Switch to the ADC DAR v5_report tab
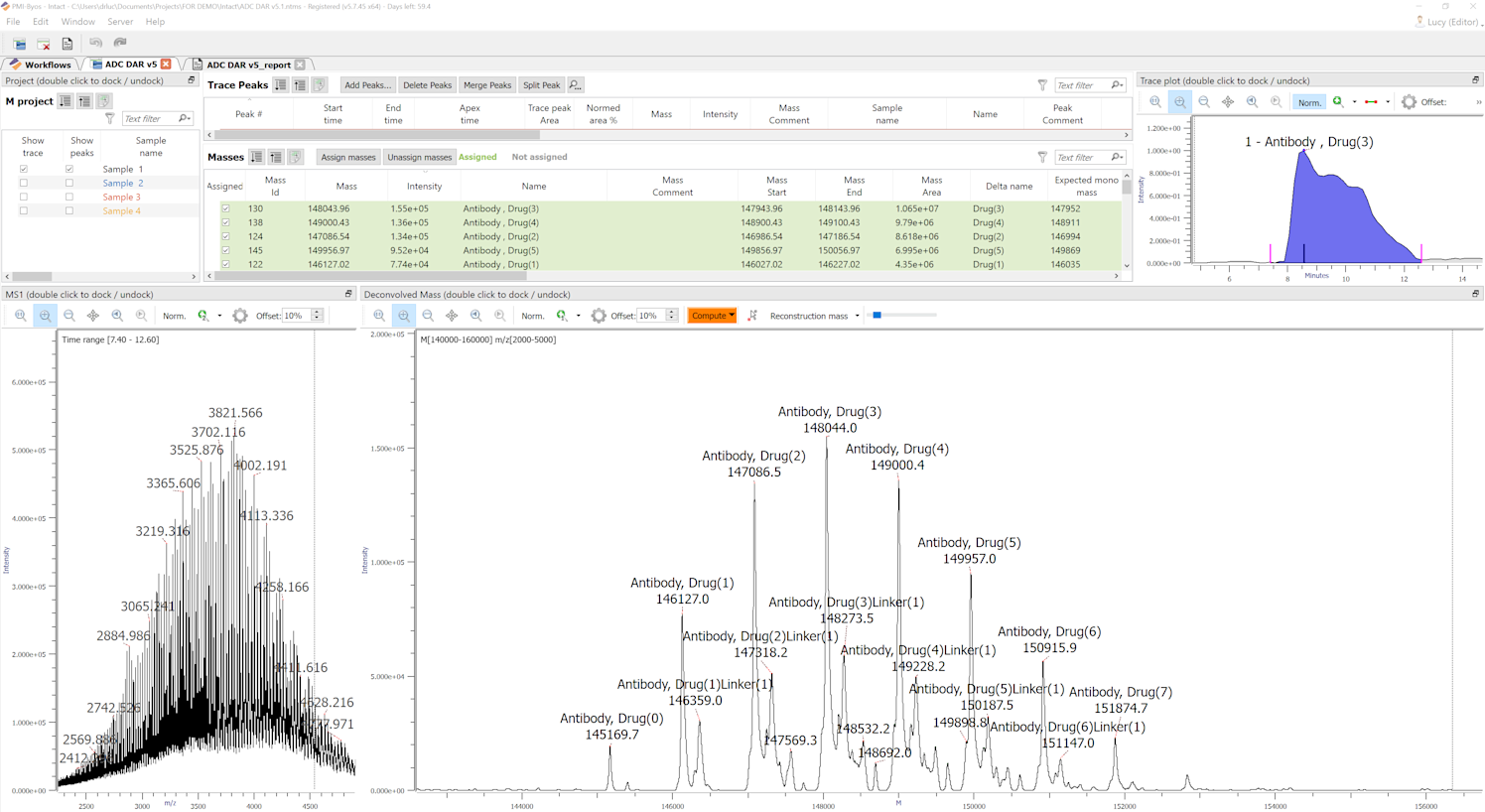Screen dimensions: 1485x812 (248, 65)
